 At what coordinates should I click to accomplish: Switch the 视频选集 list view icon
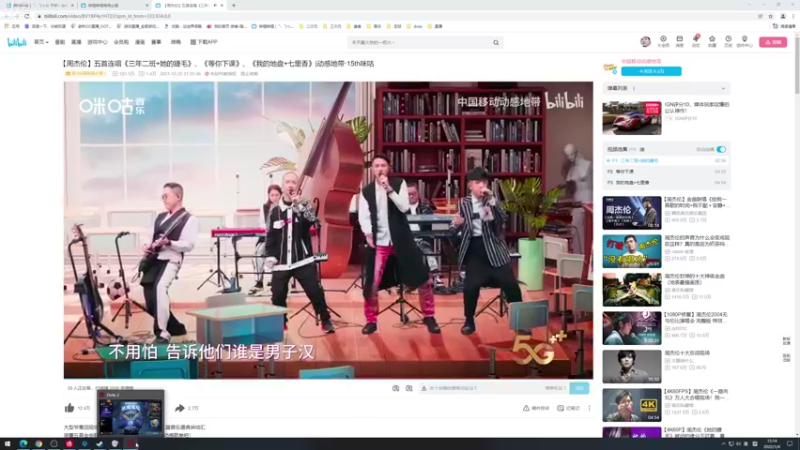pyautogui.click(x=642, y=149)
